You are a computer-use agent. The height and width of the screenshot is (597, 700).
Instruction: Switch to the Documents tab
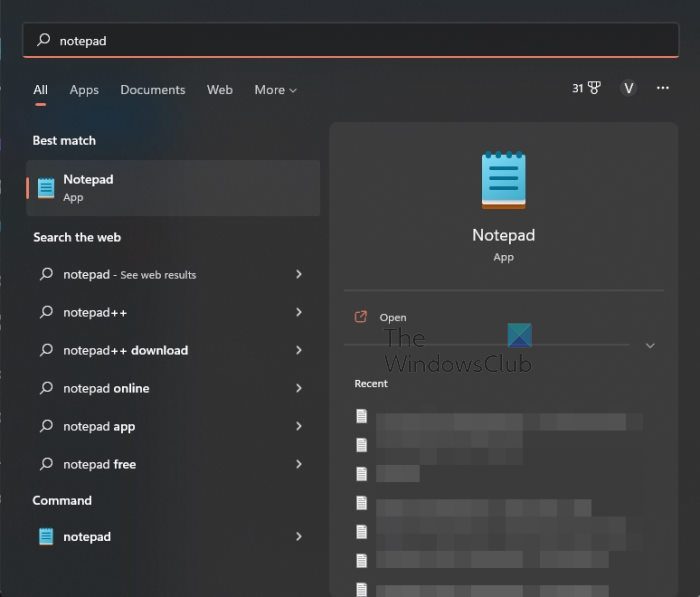coord(153,90)
